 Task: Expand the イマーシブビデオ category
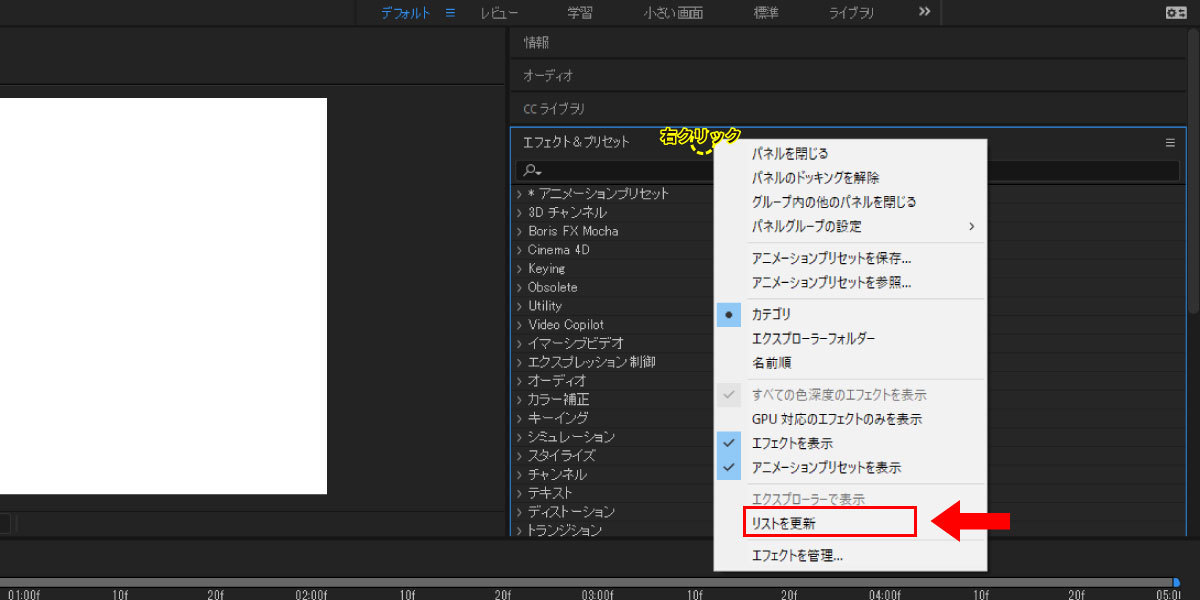coord(520,343)
